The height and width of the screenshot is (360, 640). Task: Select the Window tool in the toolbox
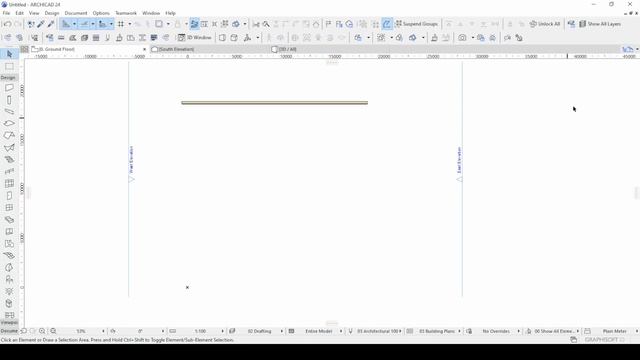tap(9, 207)
